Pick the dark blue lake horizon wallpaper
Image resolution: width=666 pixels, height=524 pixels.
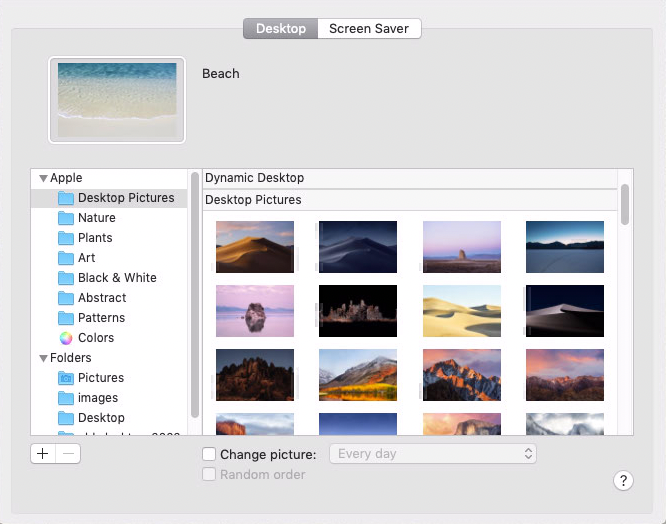(x=565, y=247)
